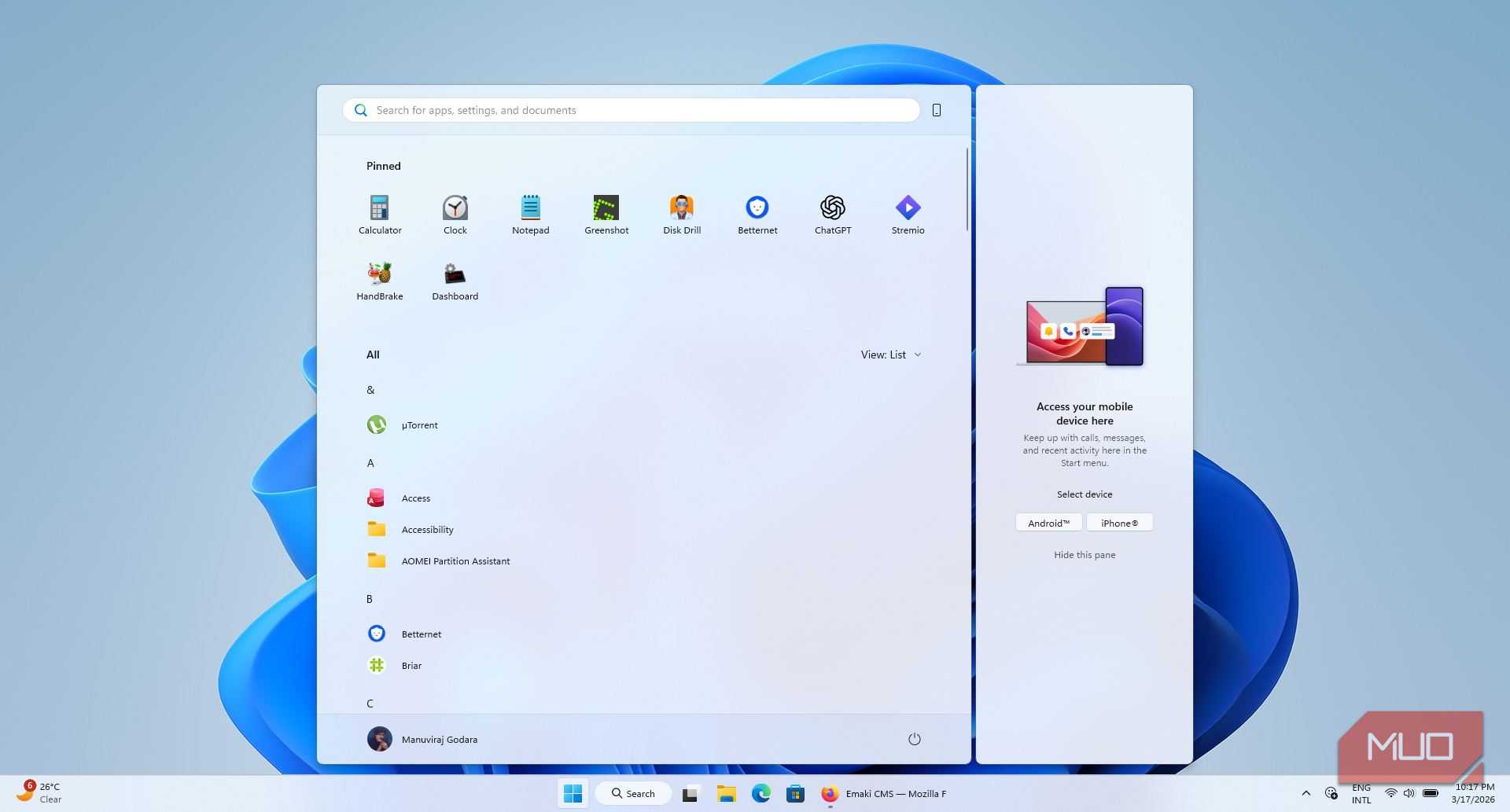The height and width of the screenshot is (812, 1510).
Task: Toggle the mobile device pane icon
Action: tap(937, 110)
